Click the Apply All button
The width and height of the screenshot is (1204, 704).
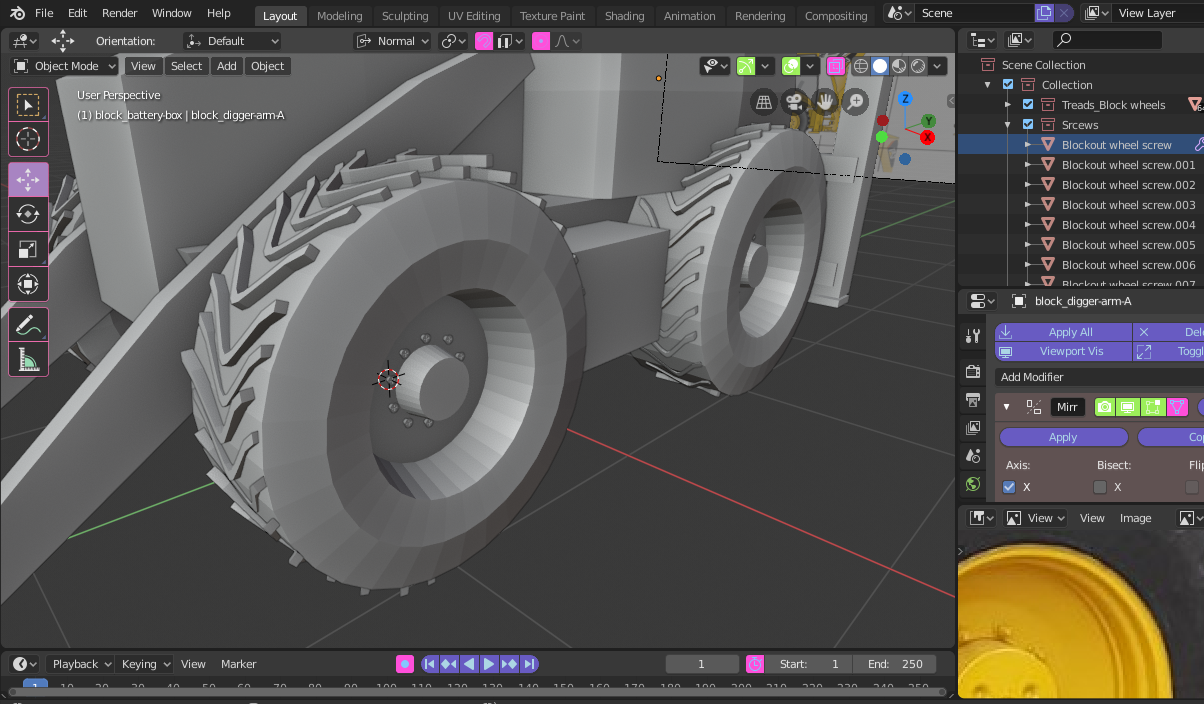pos(1064,332)
